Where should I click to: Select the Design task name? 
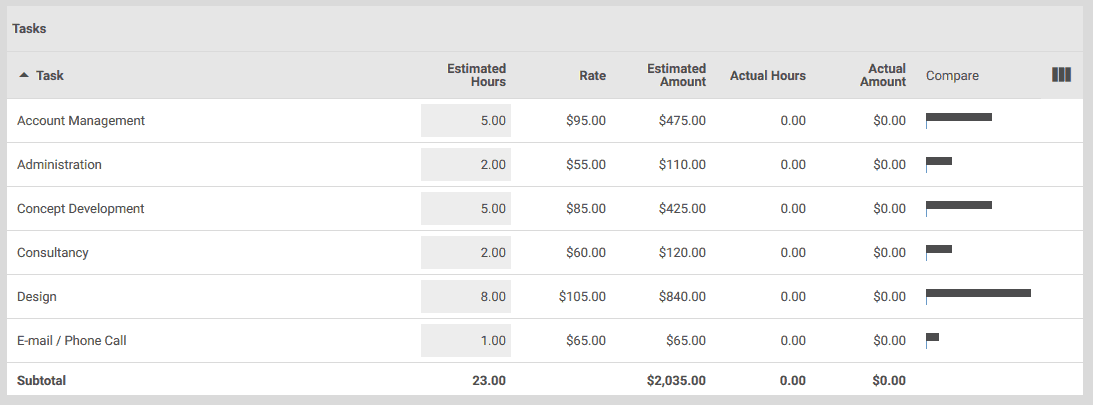(37, 297)
